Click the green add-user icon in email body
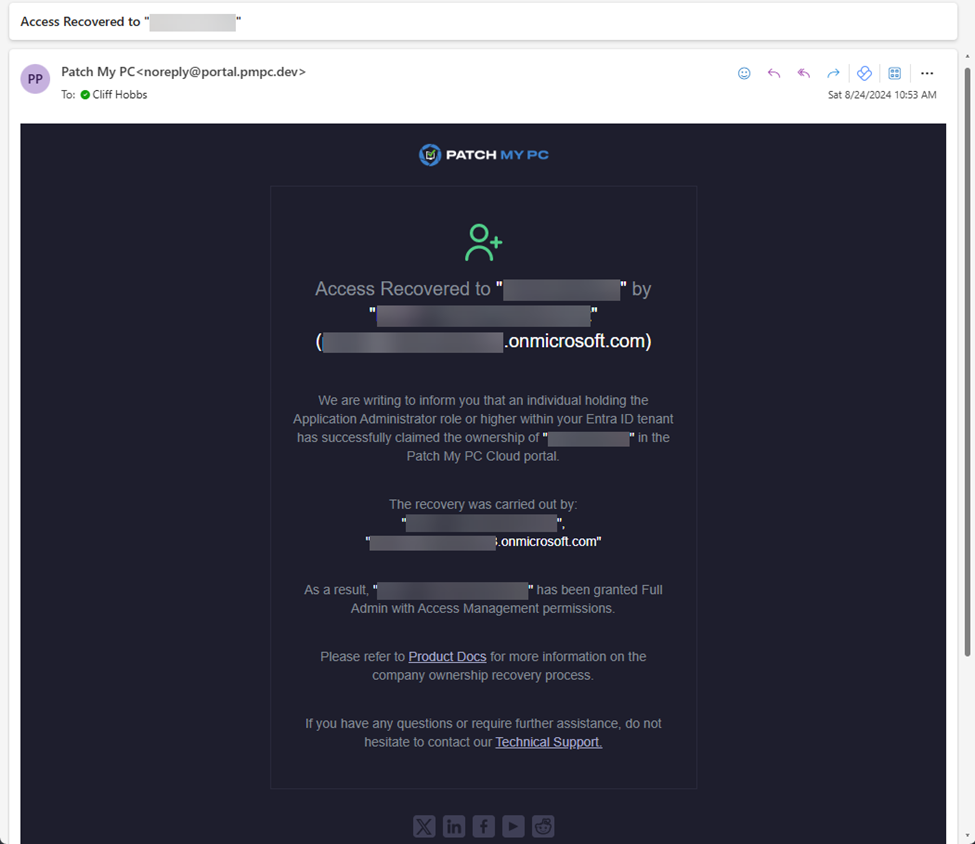This screenshot has width=975, height=844. click(483, 241)
